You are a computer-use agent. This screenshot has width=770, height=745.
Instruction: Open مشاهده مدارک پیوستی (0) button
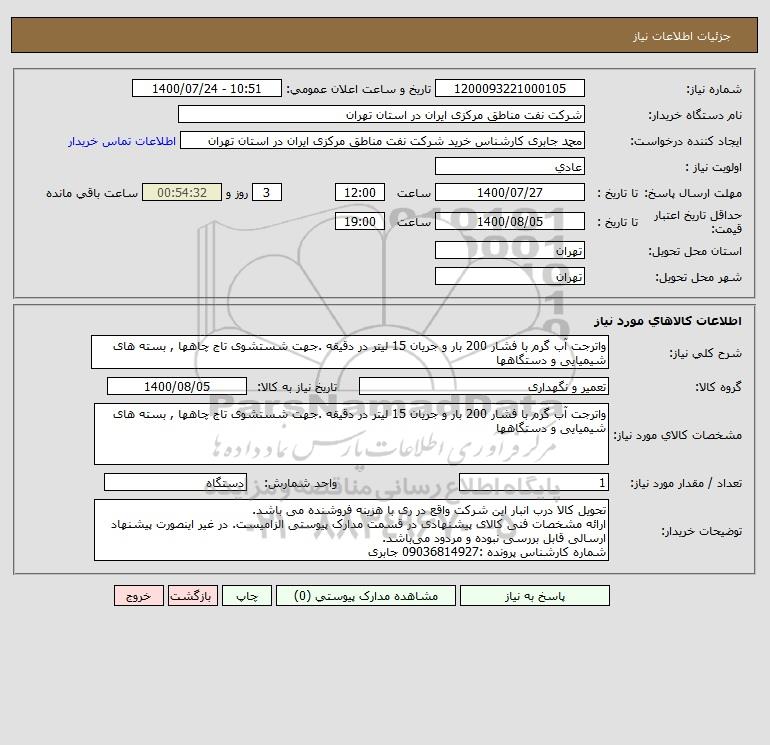(x=366, y=596)
